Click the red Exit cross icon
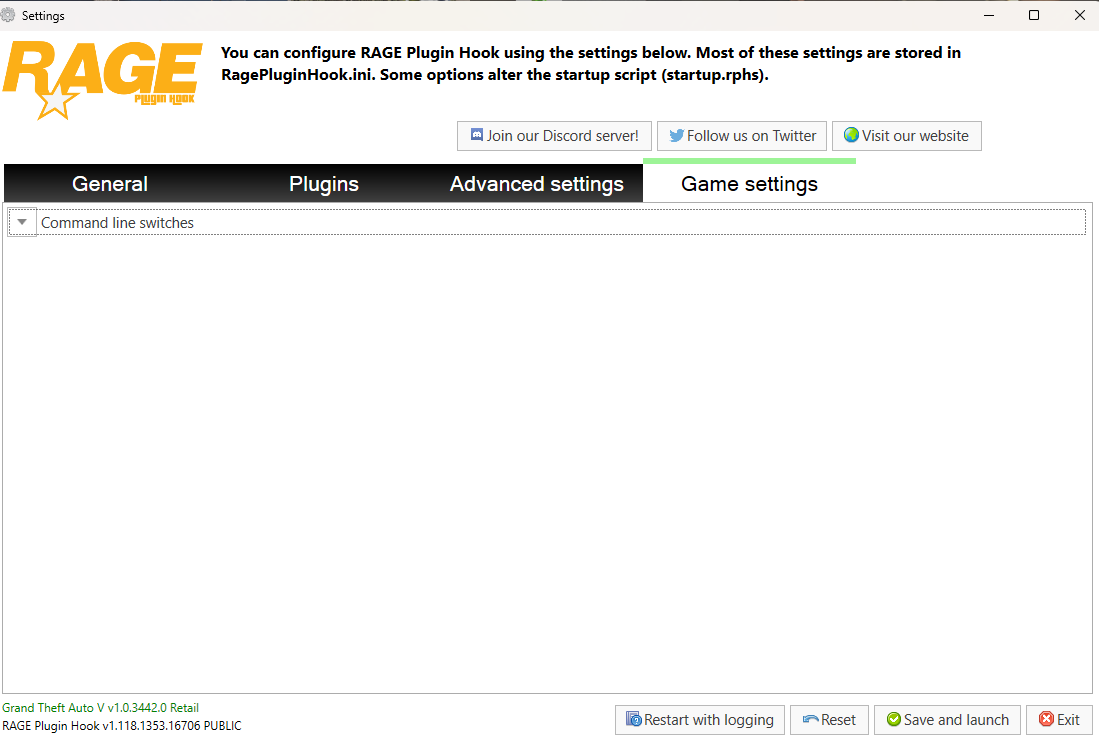 pos(1046,720)
